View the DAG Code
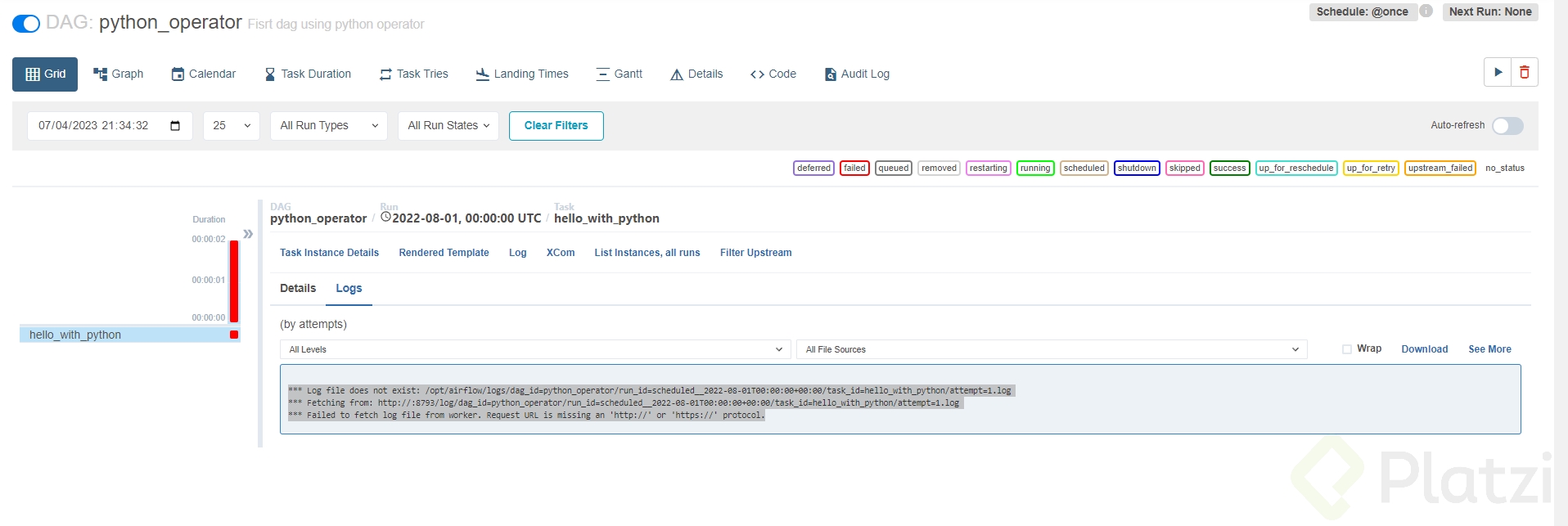1568x526 pixels. pos(773,74)
